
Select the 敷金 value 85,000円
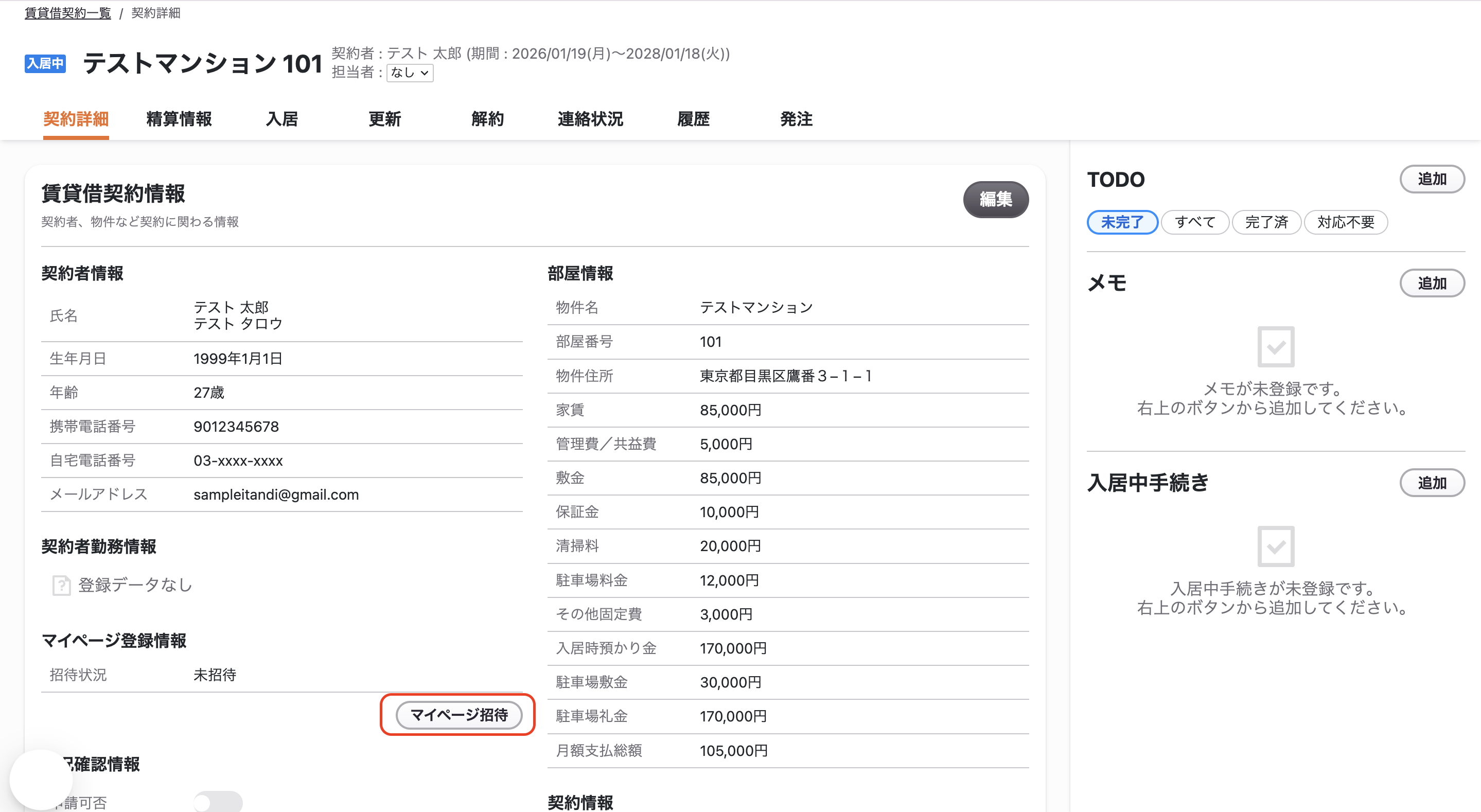730,478
